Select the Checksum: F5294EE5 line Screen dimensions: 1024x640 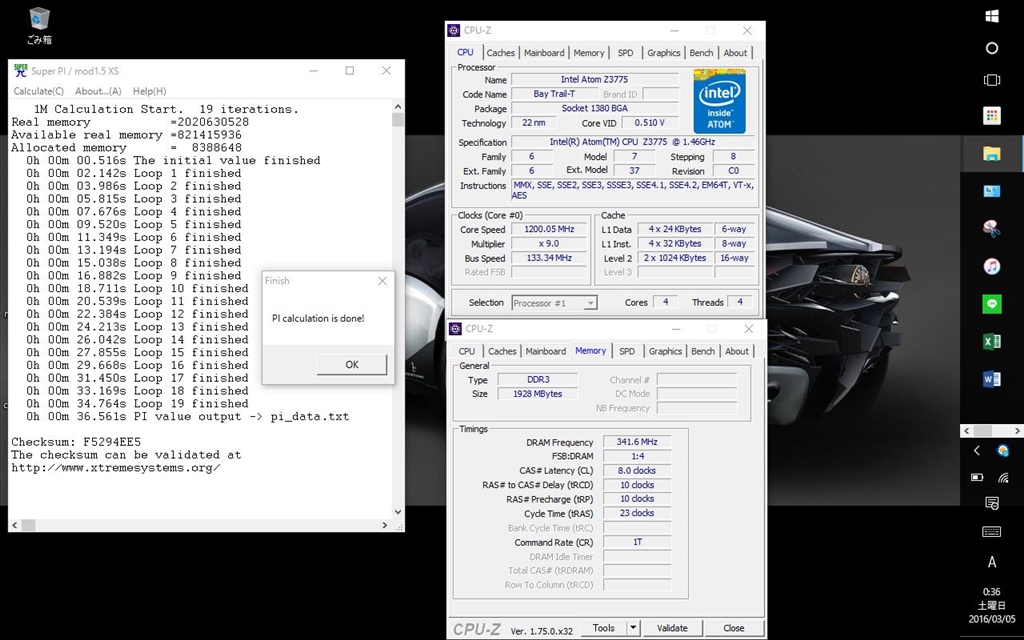coord(76,442)
